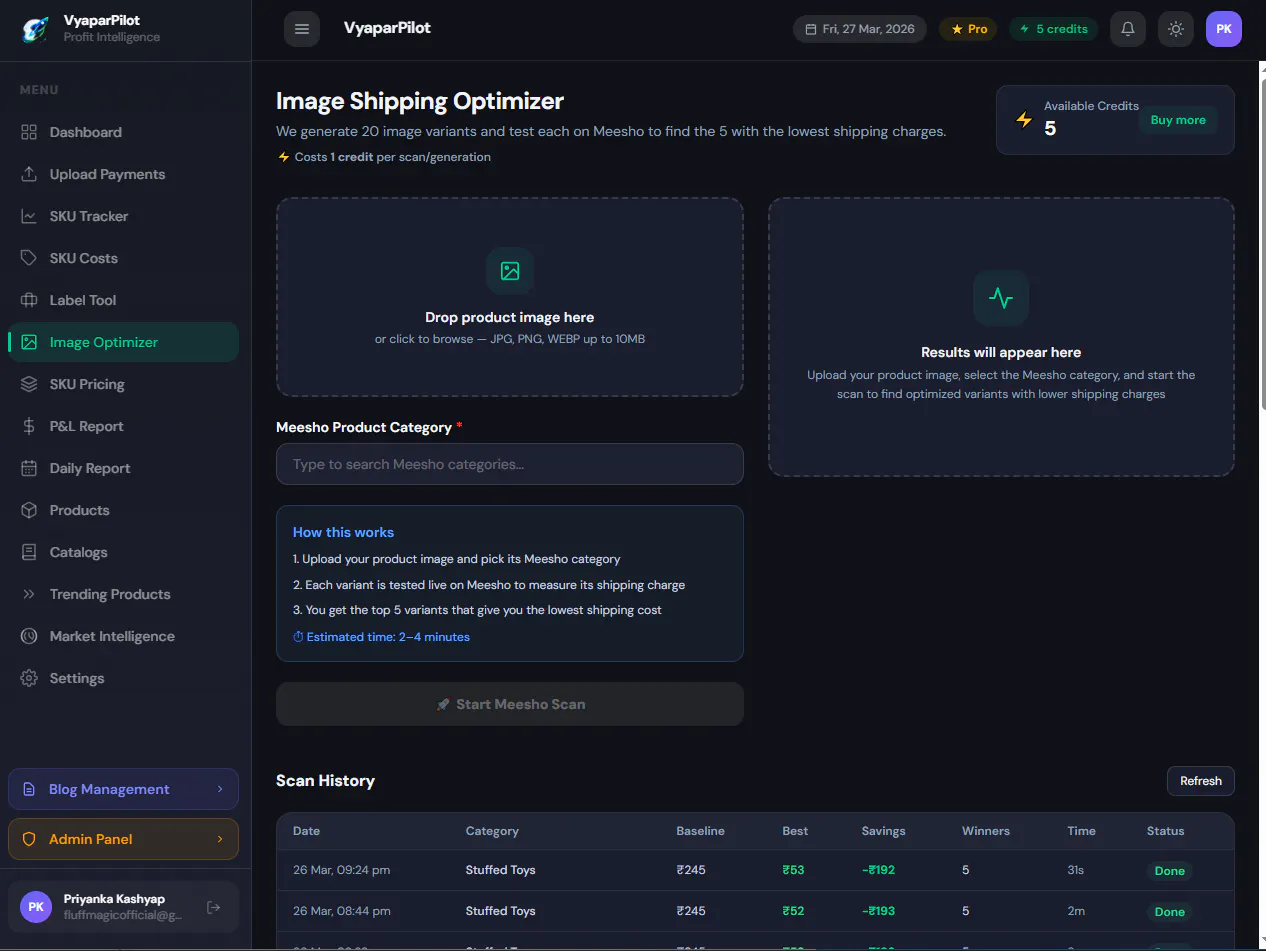Click Products box icon

tap(29, 510)
